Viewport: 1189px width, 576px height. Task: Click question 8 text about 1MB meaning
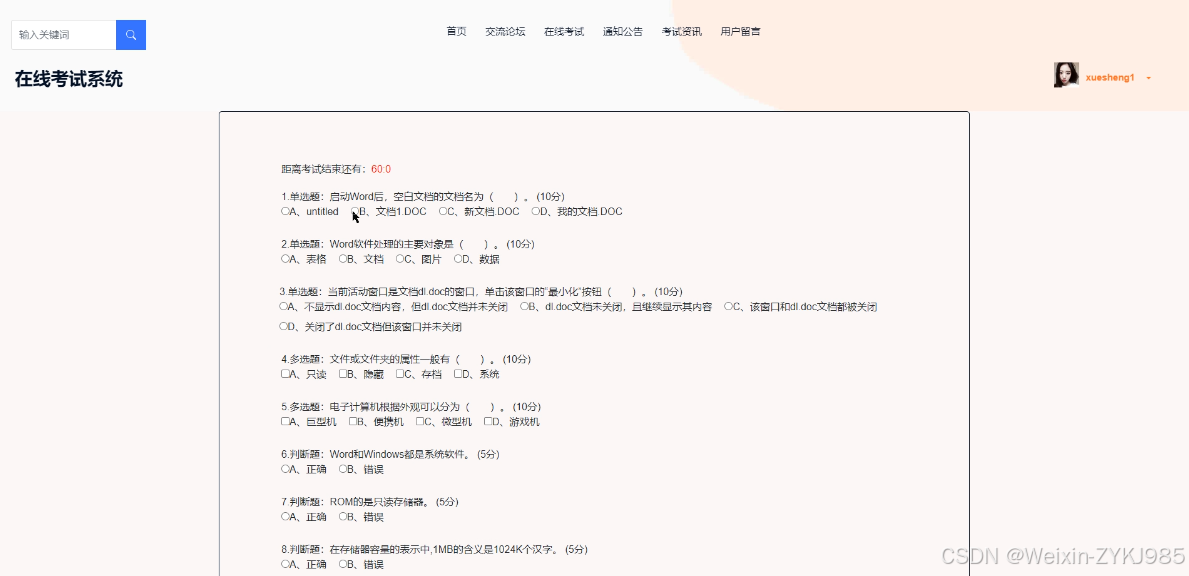click(434, 549)
